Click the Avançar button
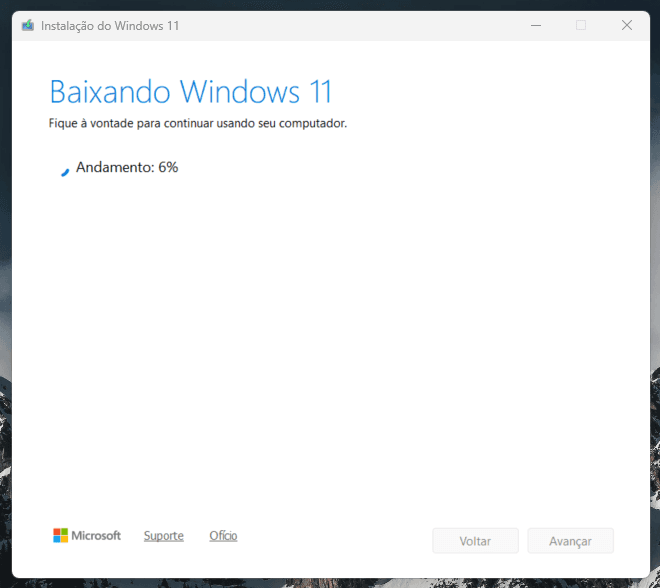660x588 pixels. pos(570,541)
